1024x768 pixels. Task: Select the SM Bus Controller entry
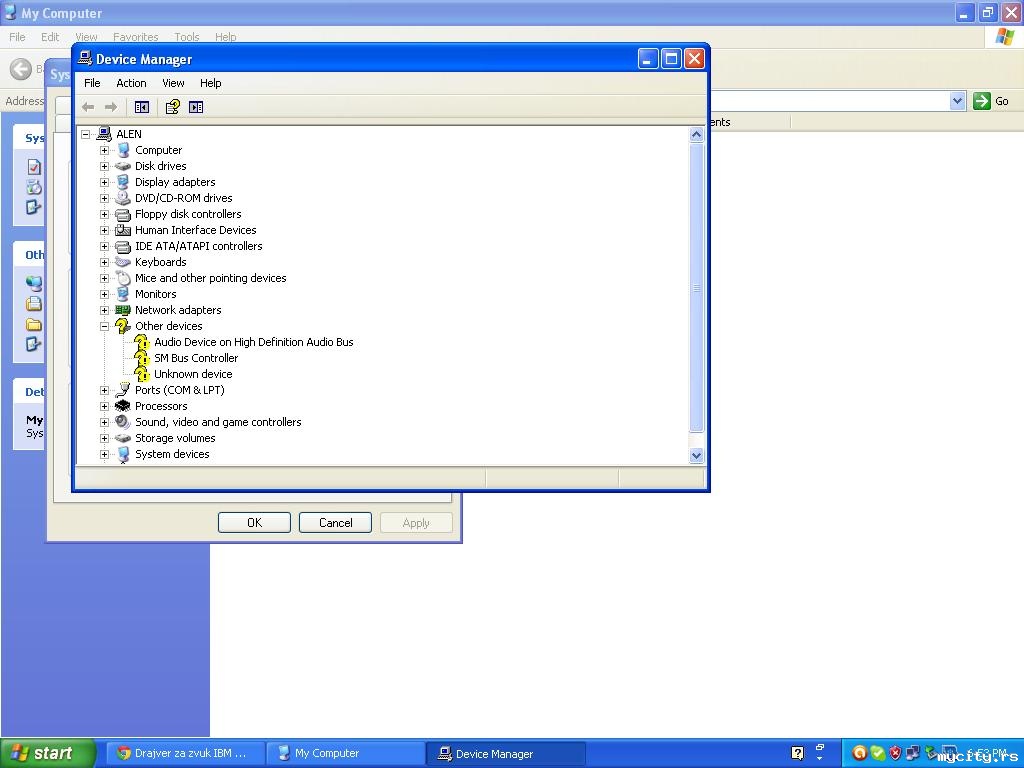196,358
